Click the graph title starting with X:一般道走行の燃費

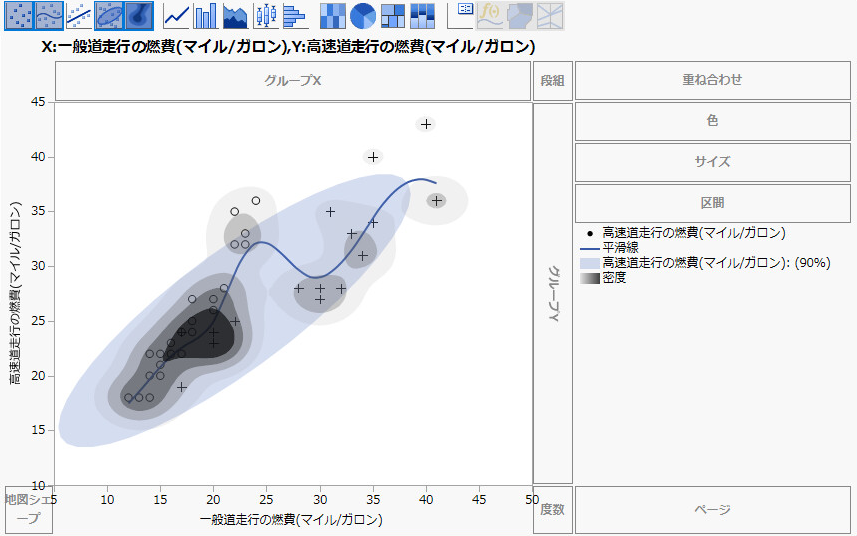click(288, 47)
